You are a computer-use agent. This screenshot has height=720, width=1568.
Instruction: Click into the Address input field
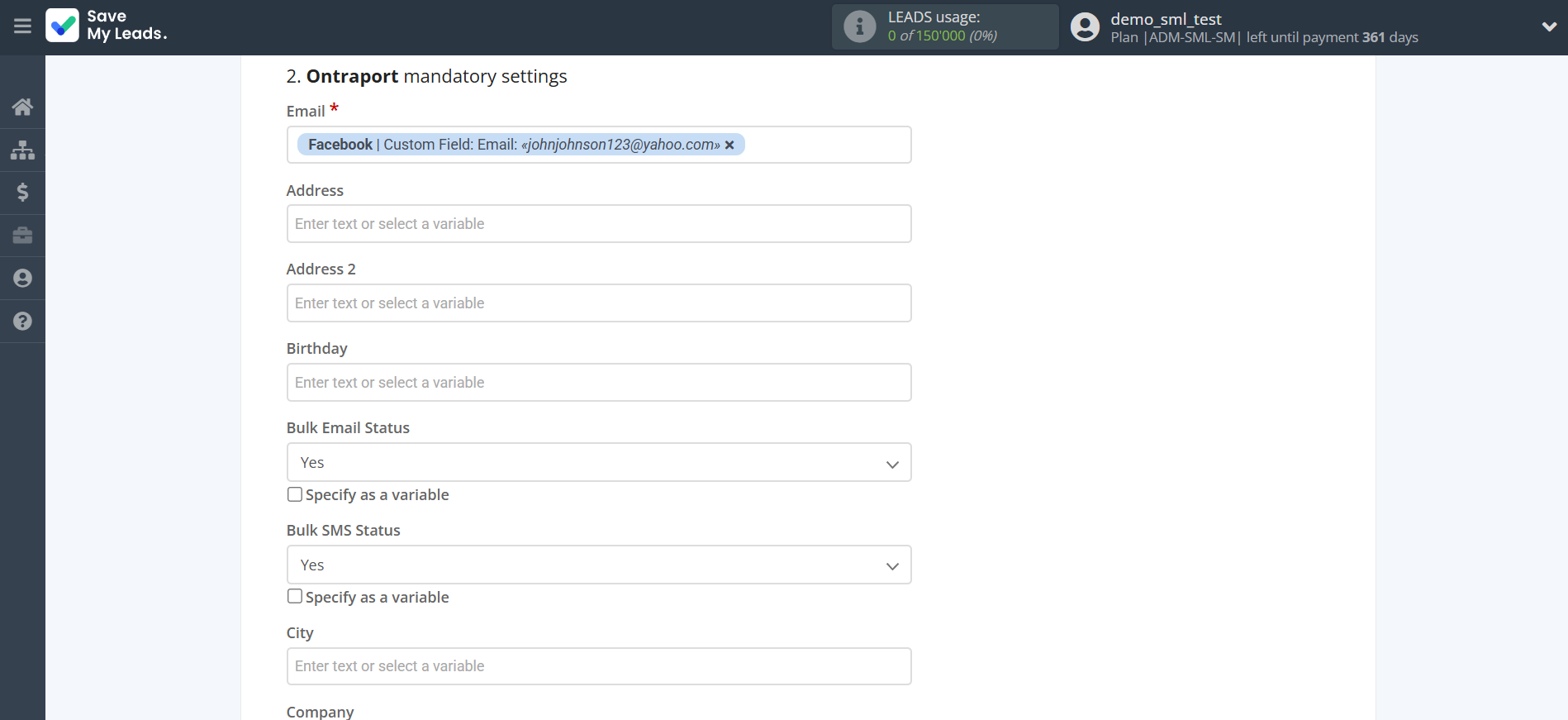[x=598, y=224]
